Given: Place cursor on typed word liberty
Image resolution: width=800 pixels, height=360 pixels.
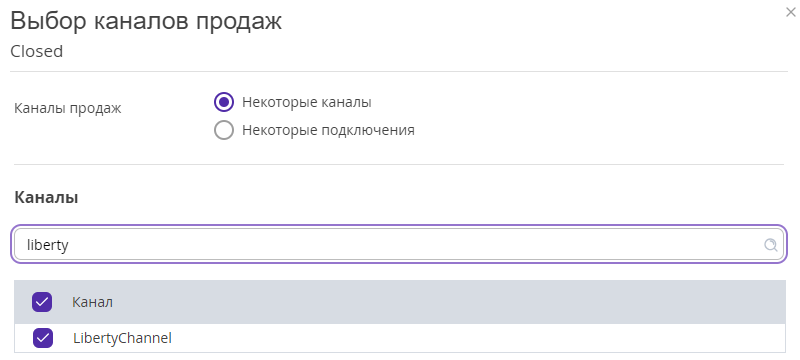Looking at the screenshot, I should coord(47,245).
